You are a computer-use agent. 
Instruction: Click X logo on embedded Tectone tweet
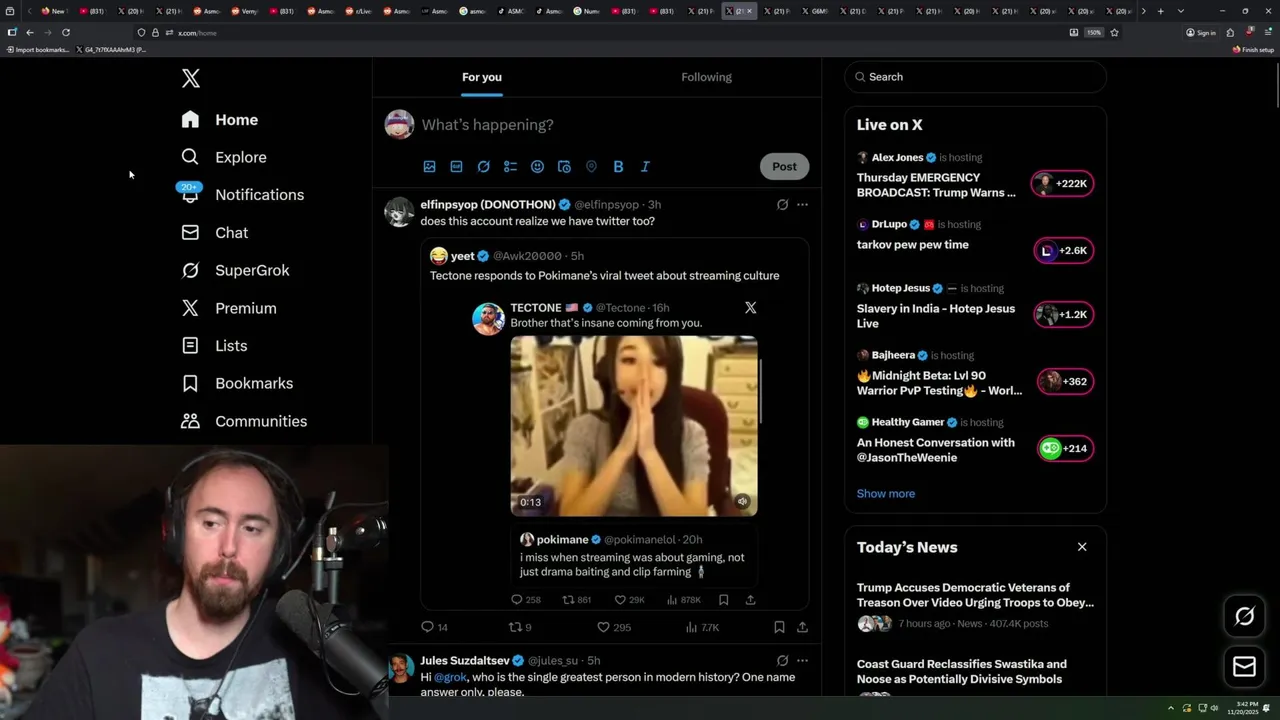pyautogui.click(x=751, y=308)
